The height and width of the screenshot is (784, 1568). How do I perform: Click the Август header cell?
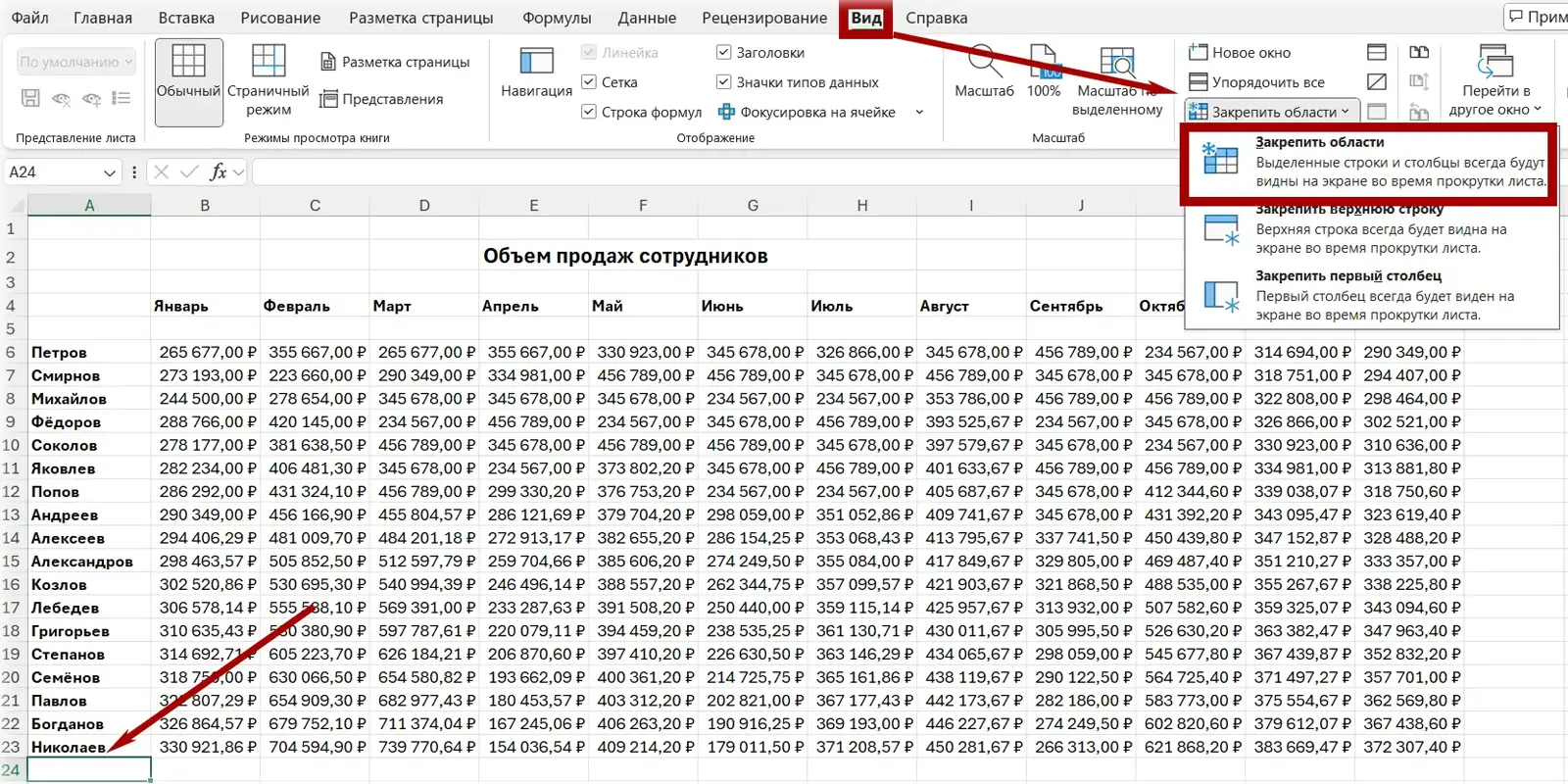click(972, 306)
